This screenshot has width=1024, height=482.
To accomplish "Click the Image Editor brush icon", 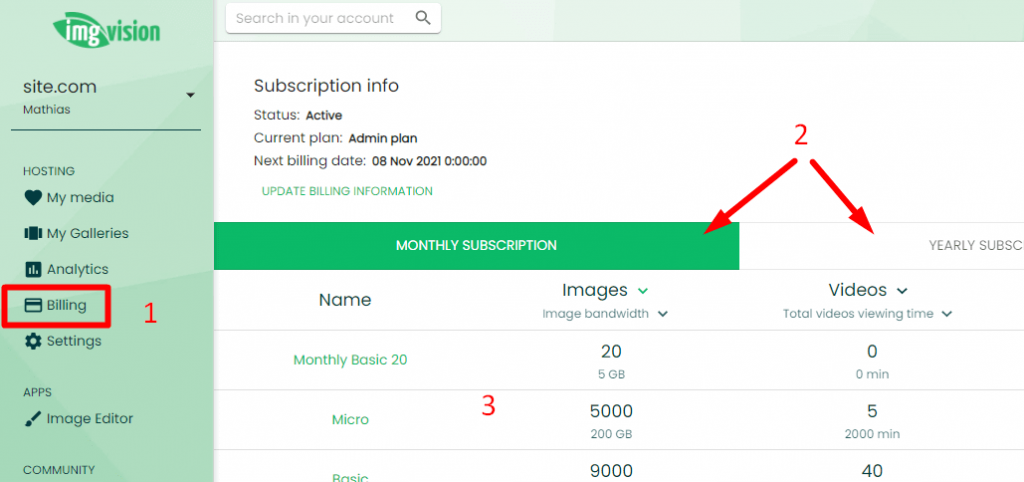I will [33, 419].
